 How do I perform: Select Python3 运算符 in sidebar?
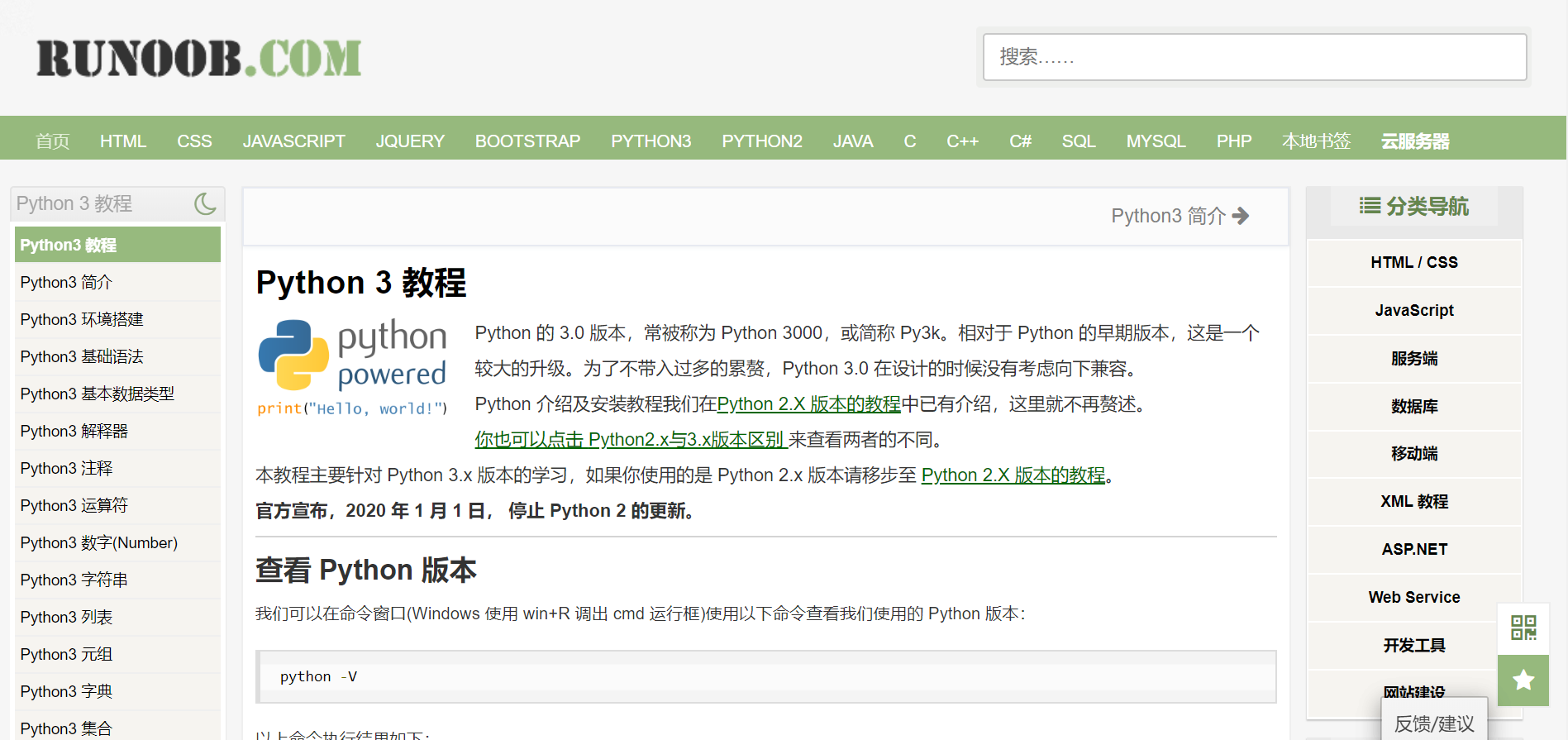117,505
